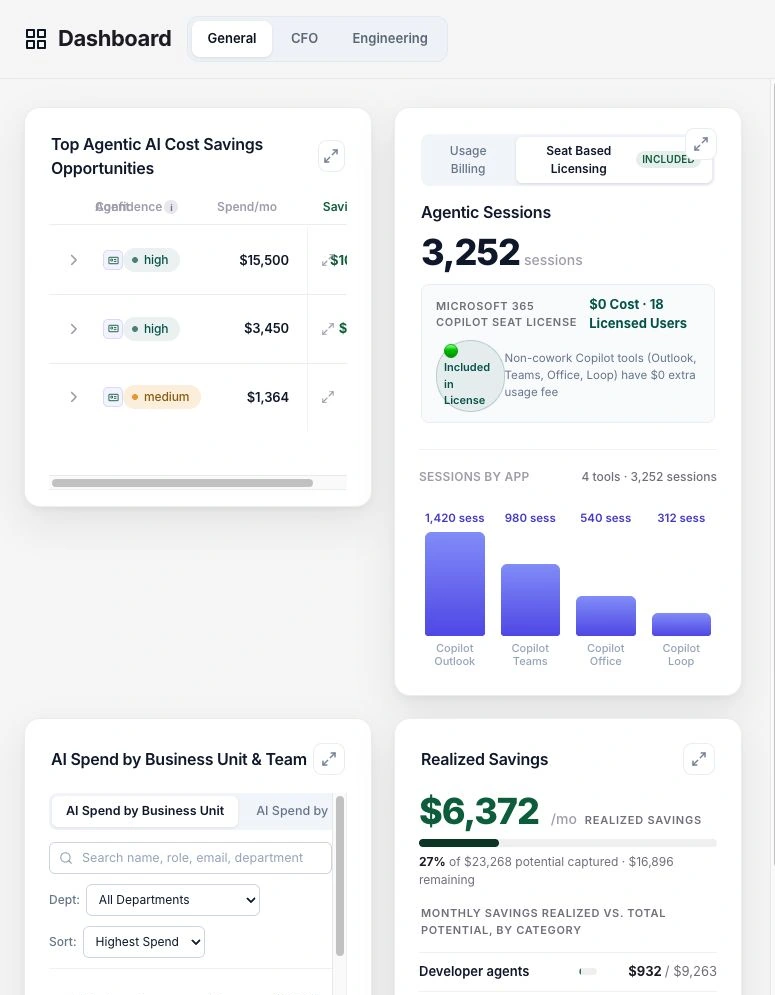This screenshot has width=775, height=995.
Task: Click the 312 sess label
Action: click(681, 518)
